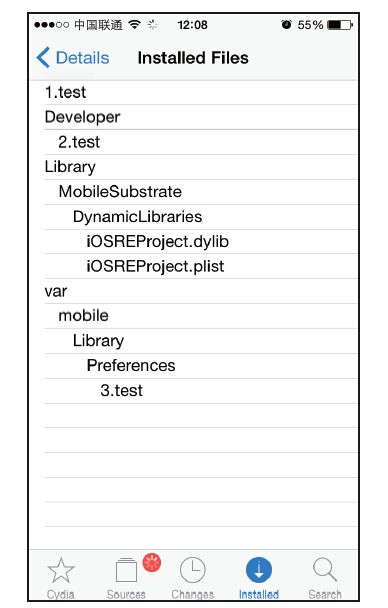388x608 pixels.
Task: Tap the back chevron arrow icon
Action: point(43,57)
